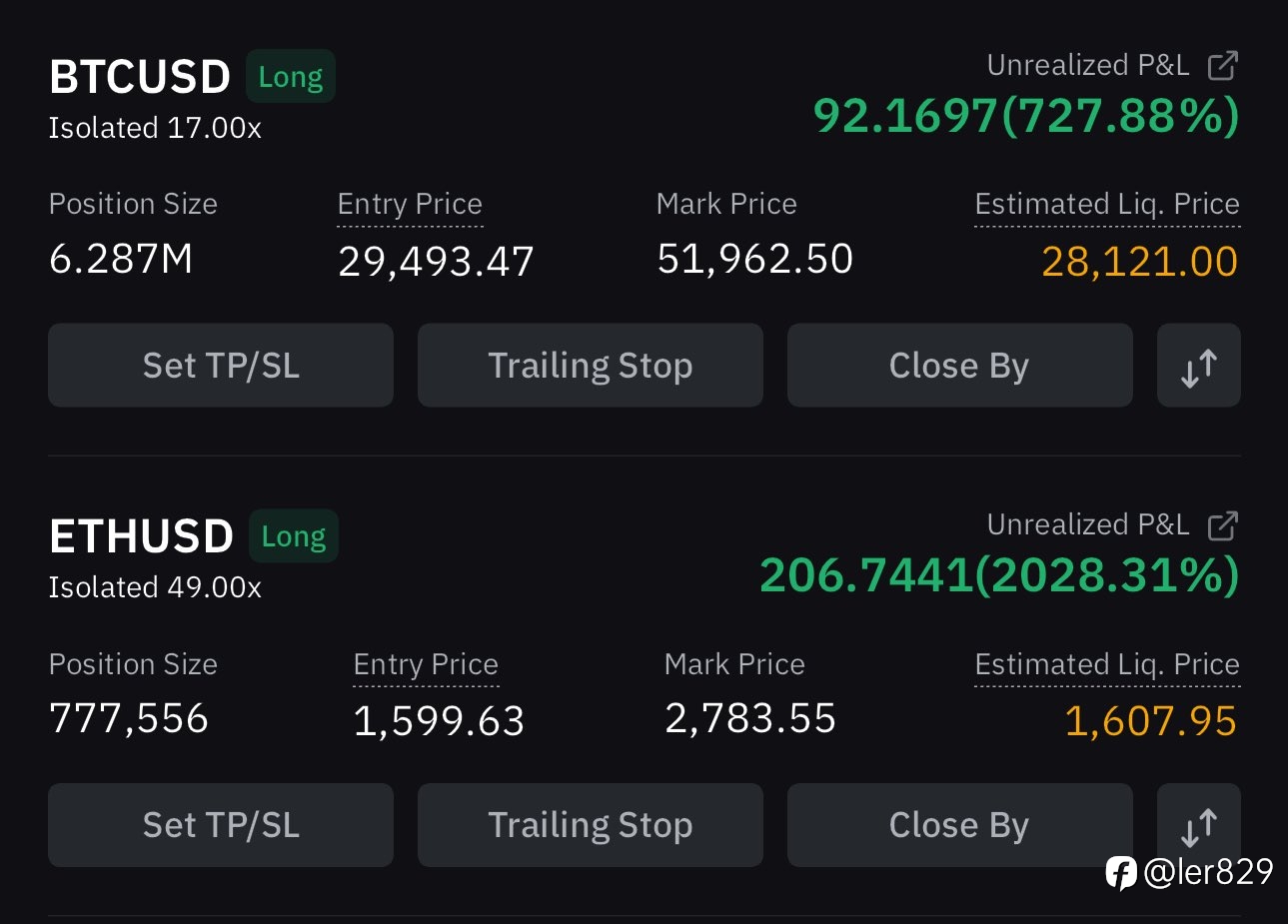
Task: Share BTCUSD unrealized P&L icon
Action: (1222, 66)
